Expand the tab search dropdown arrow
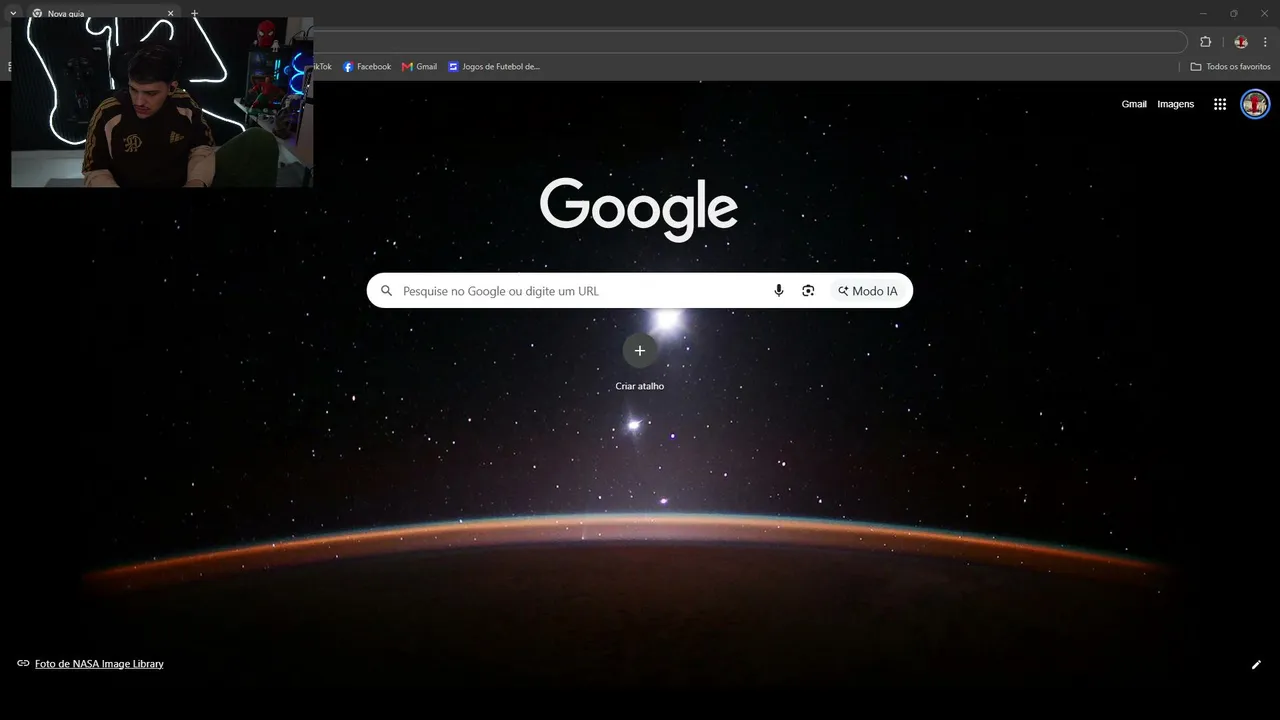 tap(13, 13)
